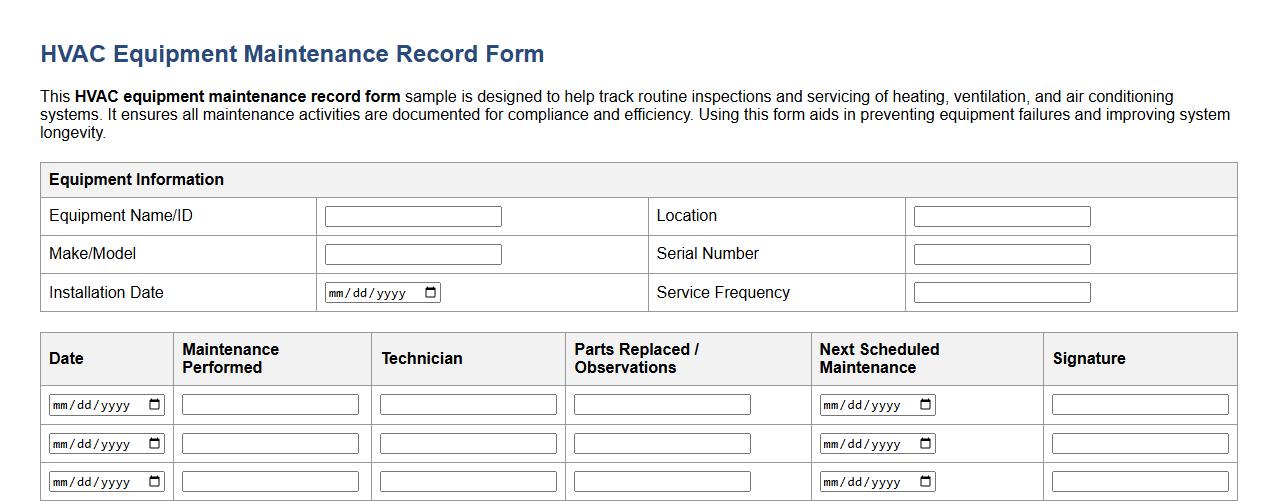Select first row Technician input
This screenshot has height=501, width=1278.
(468, 404)
